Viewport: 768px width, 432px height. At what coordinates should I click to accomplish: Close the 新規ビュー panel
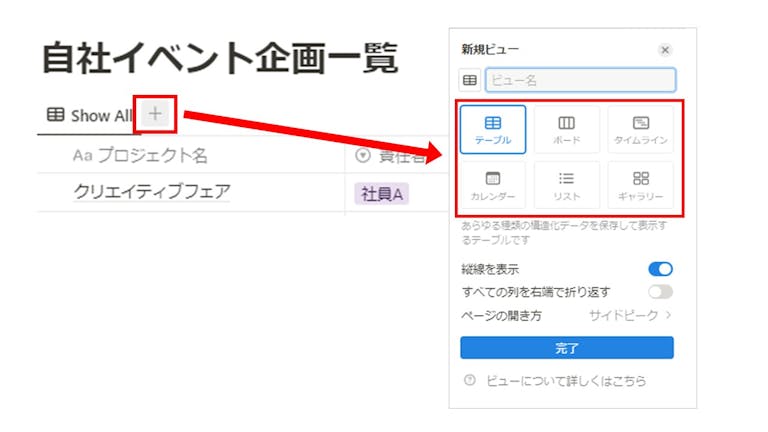click(x=665, y=50)
